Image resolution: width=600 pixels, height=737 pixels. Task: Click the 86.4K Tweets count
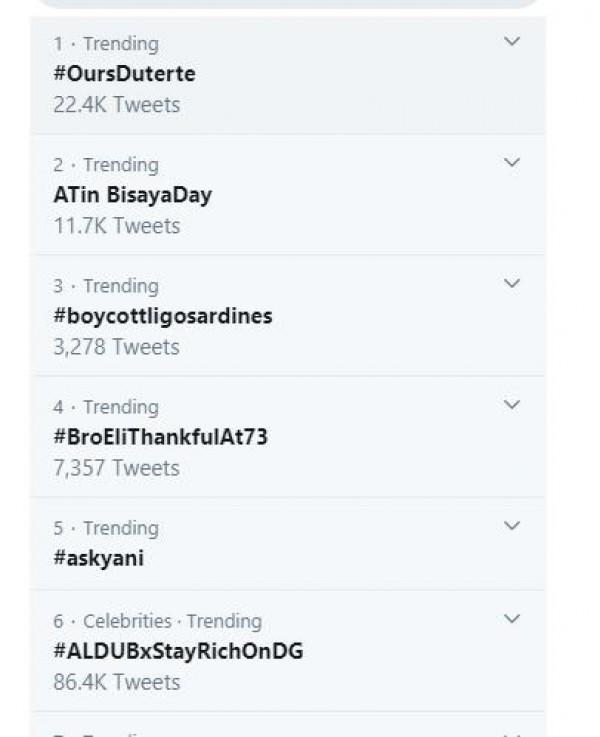pyautogui.click(x=116, y=682)
